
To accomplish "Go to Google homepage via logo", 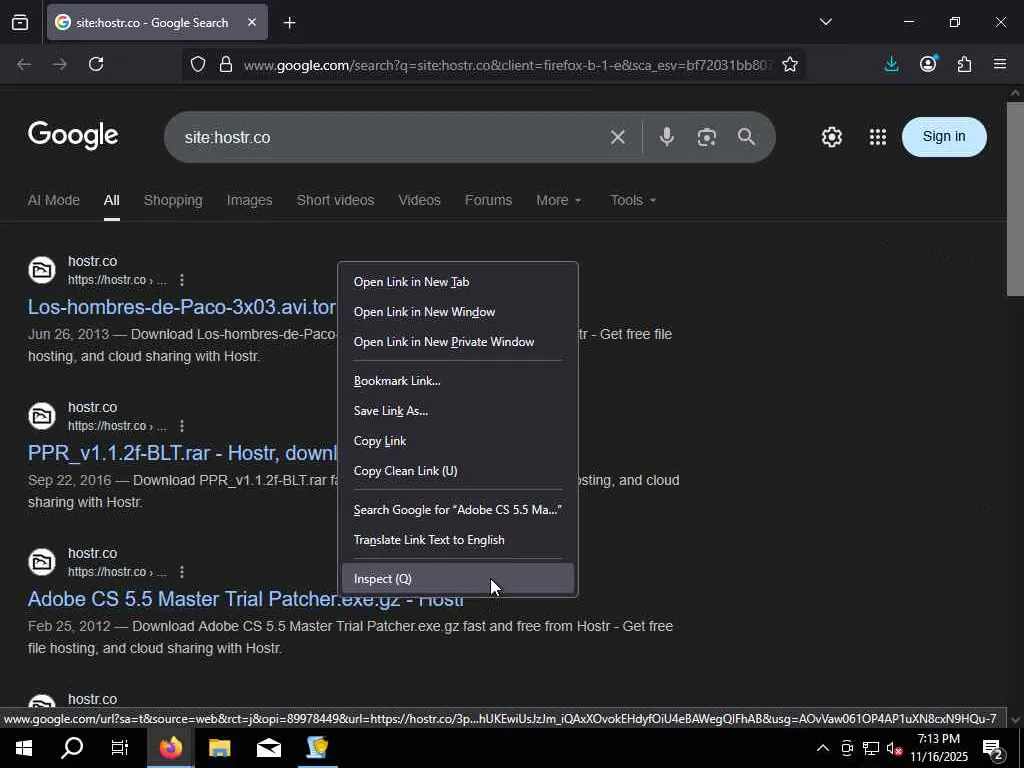I will [x=73, y=135].
